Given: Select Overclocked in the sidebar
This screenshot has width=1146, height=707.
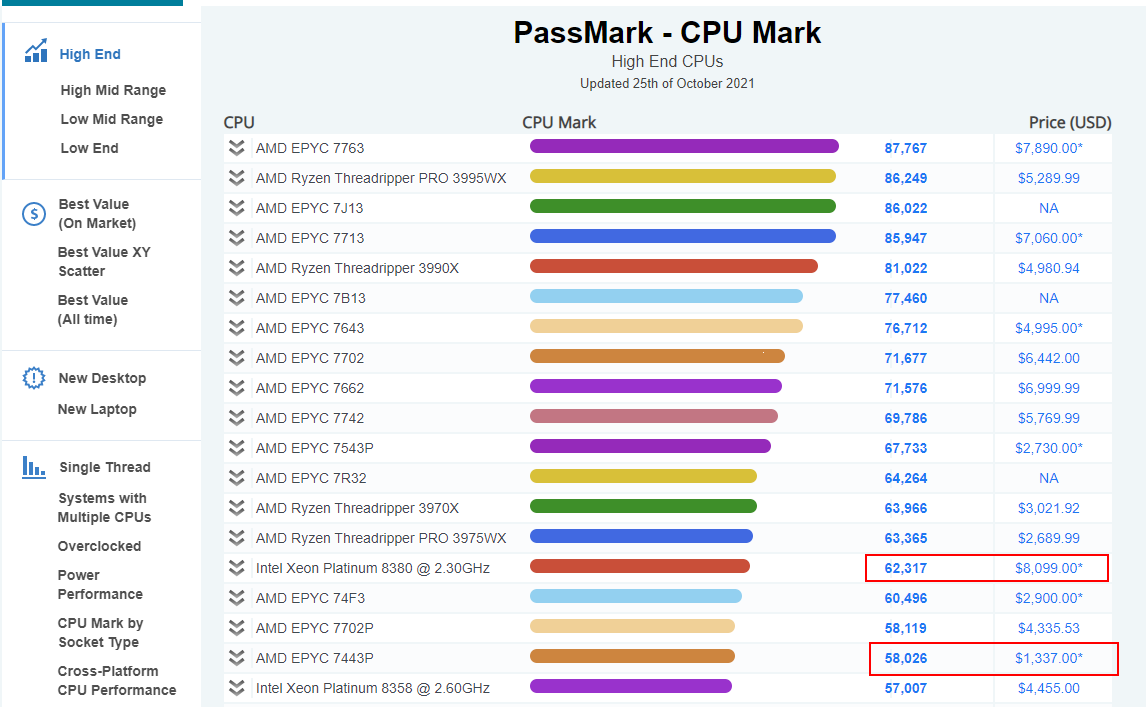Looking at the screenshot, I should 99,546.
